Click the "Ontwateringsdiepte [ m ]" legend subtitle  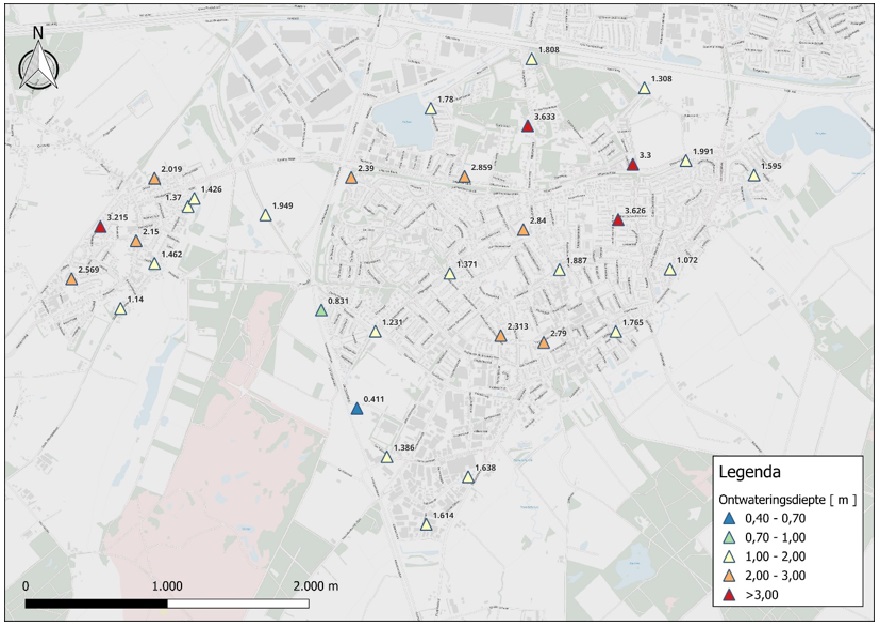[788, 499]
